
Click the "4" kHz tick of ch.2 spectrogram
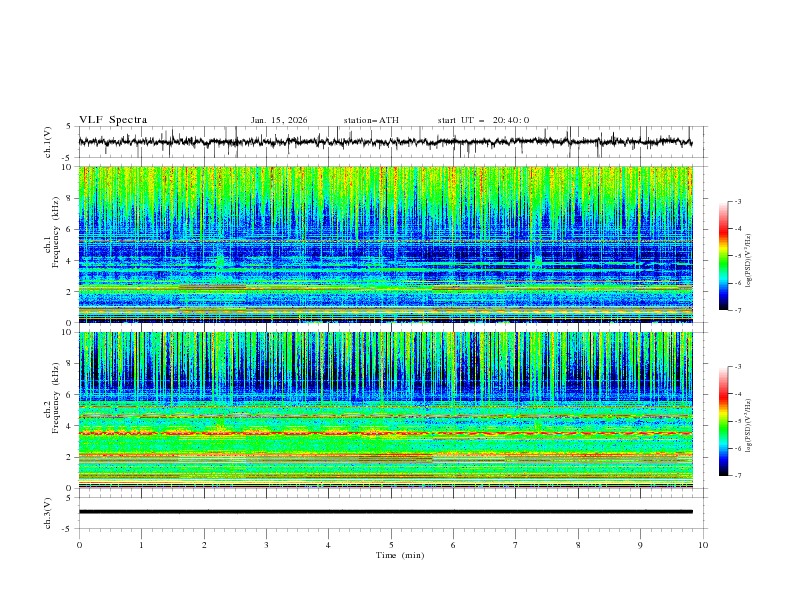click(x=69, y=426)
